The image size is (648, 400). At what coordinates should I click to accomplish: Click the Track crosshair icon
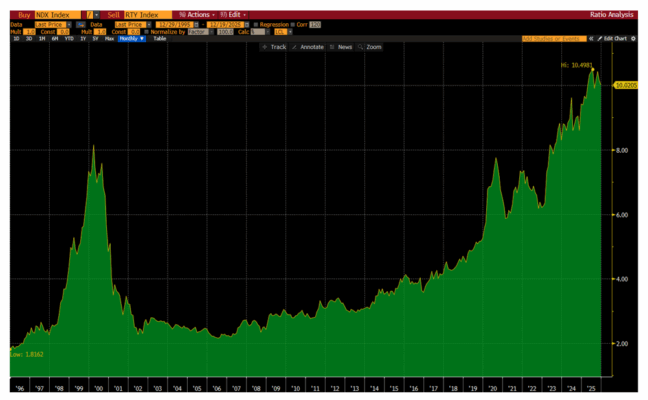click(x=264, y=47)
